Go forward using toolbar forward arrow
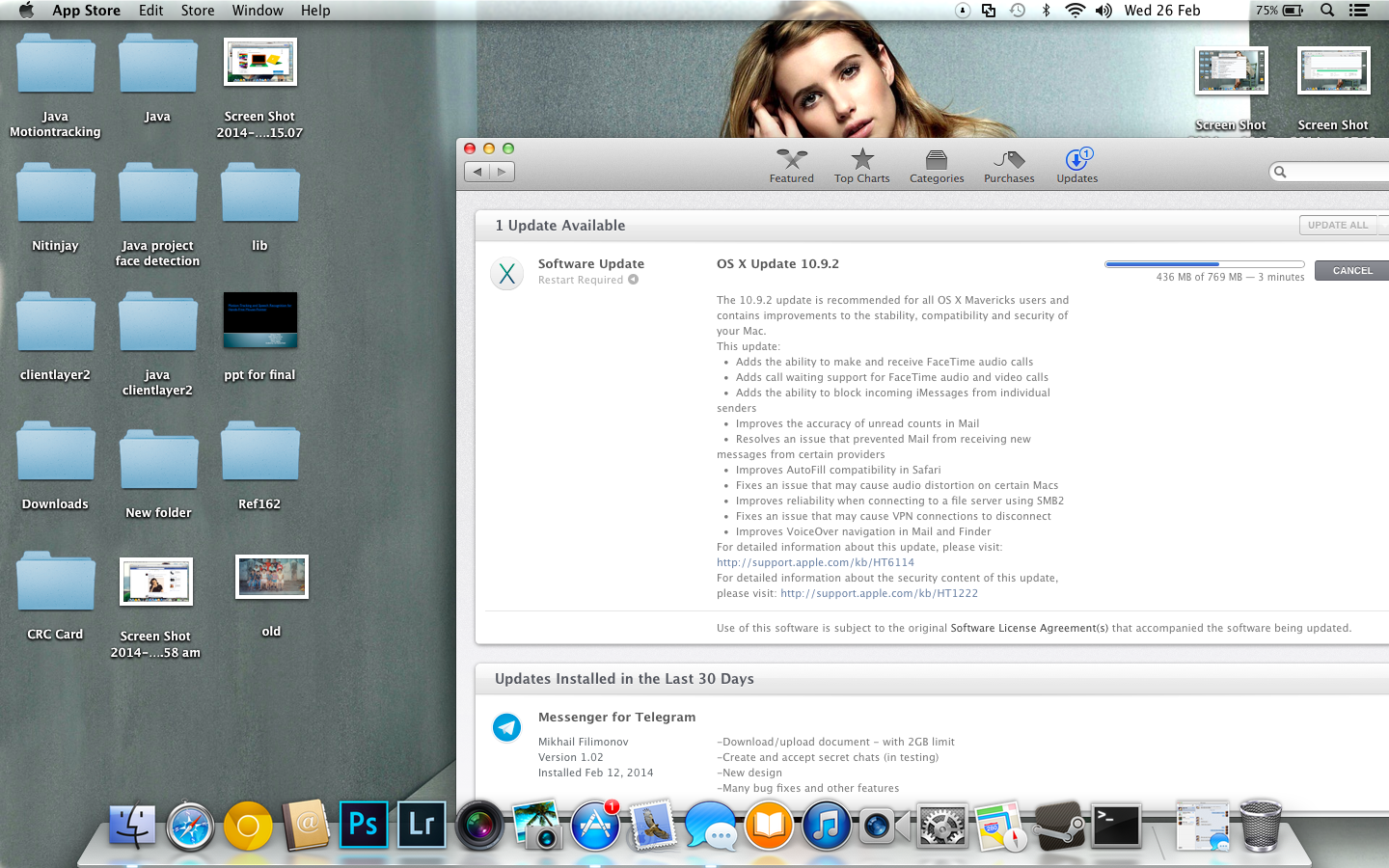 click(502, 172)
